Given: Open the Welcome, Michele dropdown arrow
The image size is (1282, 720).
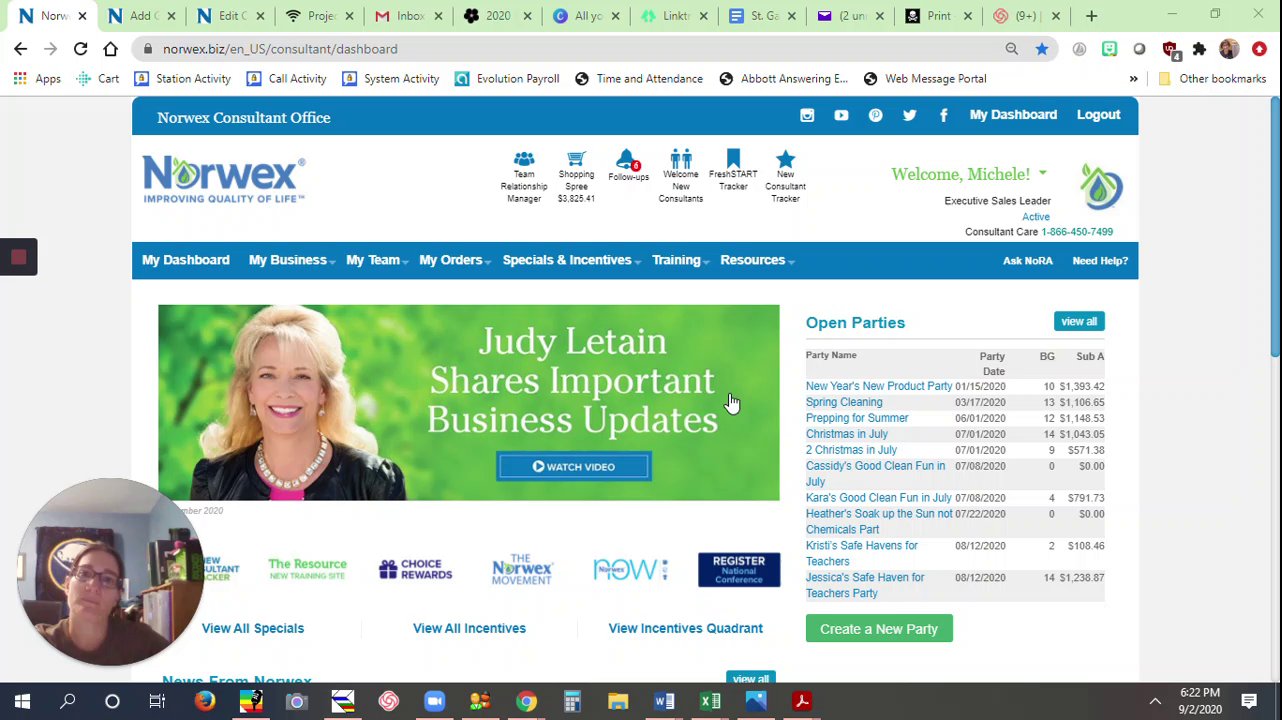Looking at the screenshot, I should coord(1042,174).
